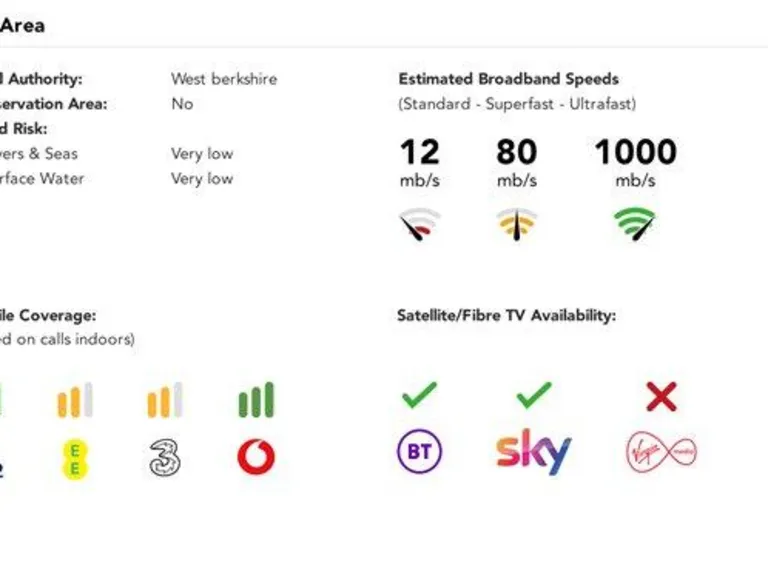The width and height of the screenshot is (768, 576).
Task: Click the orange signal bars above Three
Action: [165, 400]
